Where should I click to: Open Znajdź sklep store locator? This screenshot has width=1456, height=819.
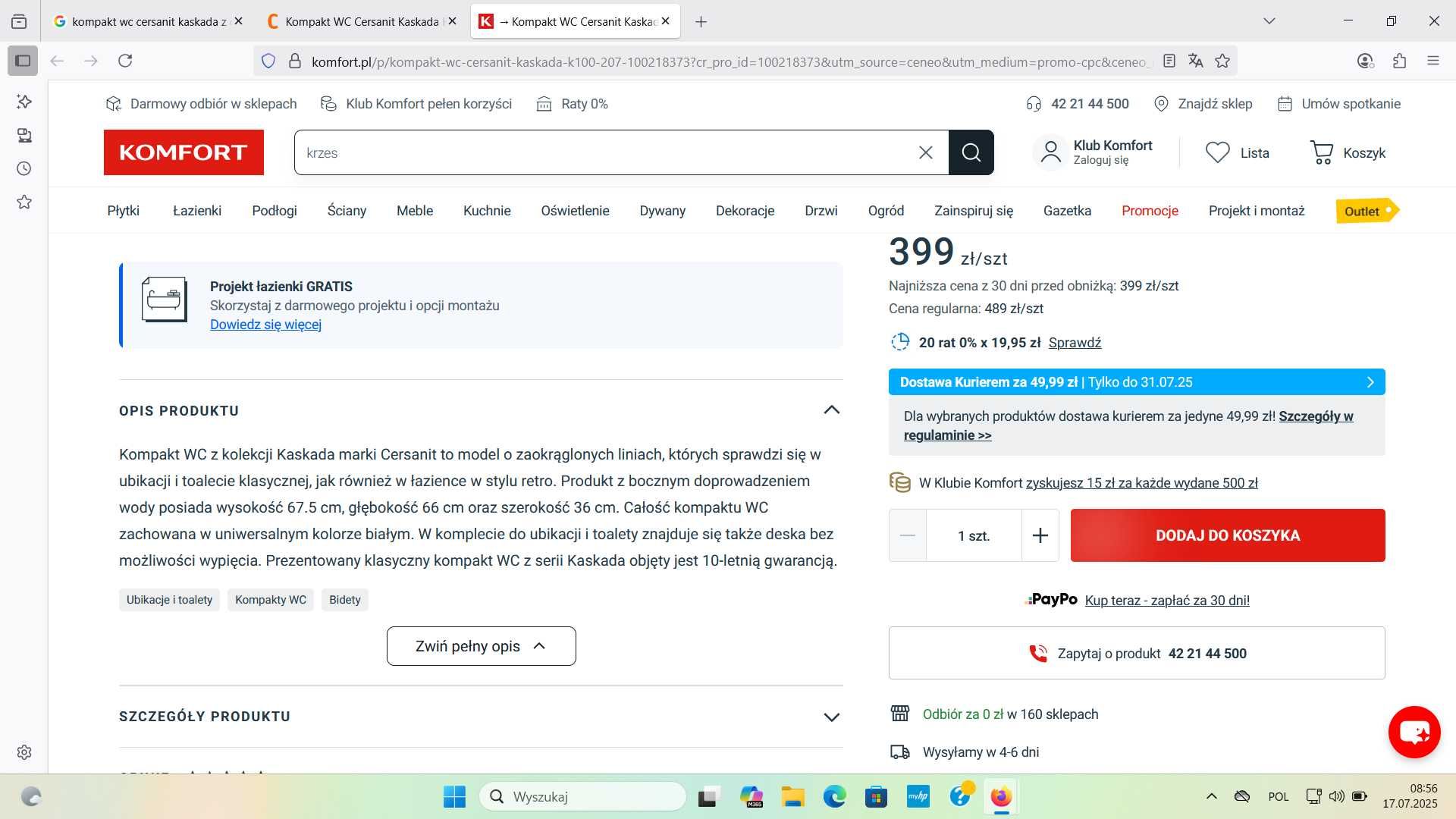coord(1203,104)
